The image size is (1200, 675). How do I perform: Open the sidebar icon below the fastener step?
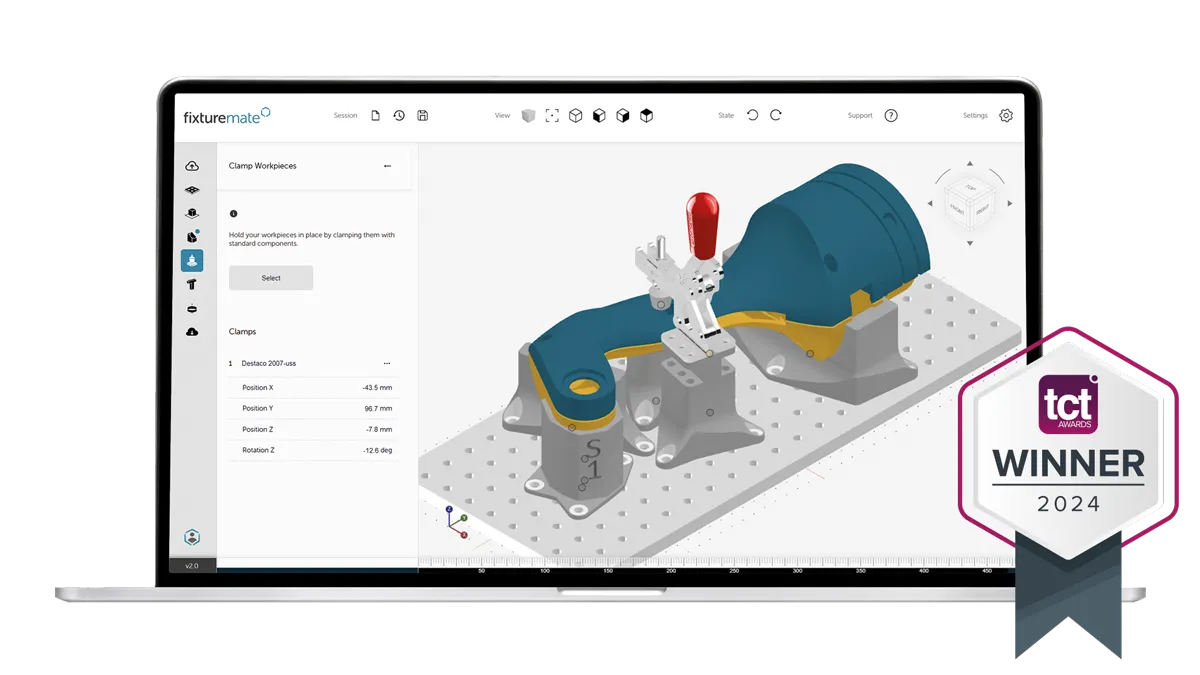click(x=192, y=309)
